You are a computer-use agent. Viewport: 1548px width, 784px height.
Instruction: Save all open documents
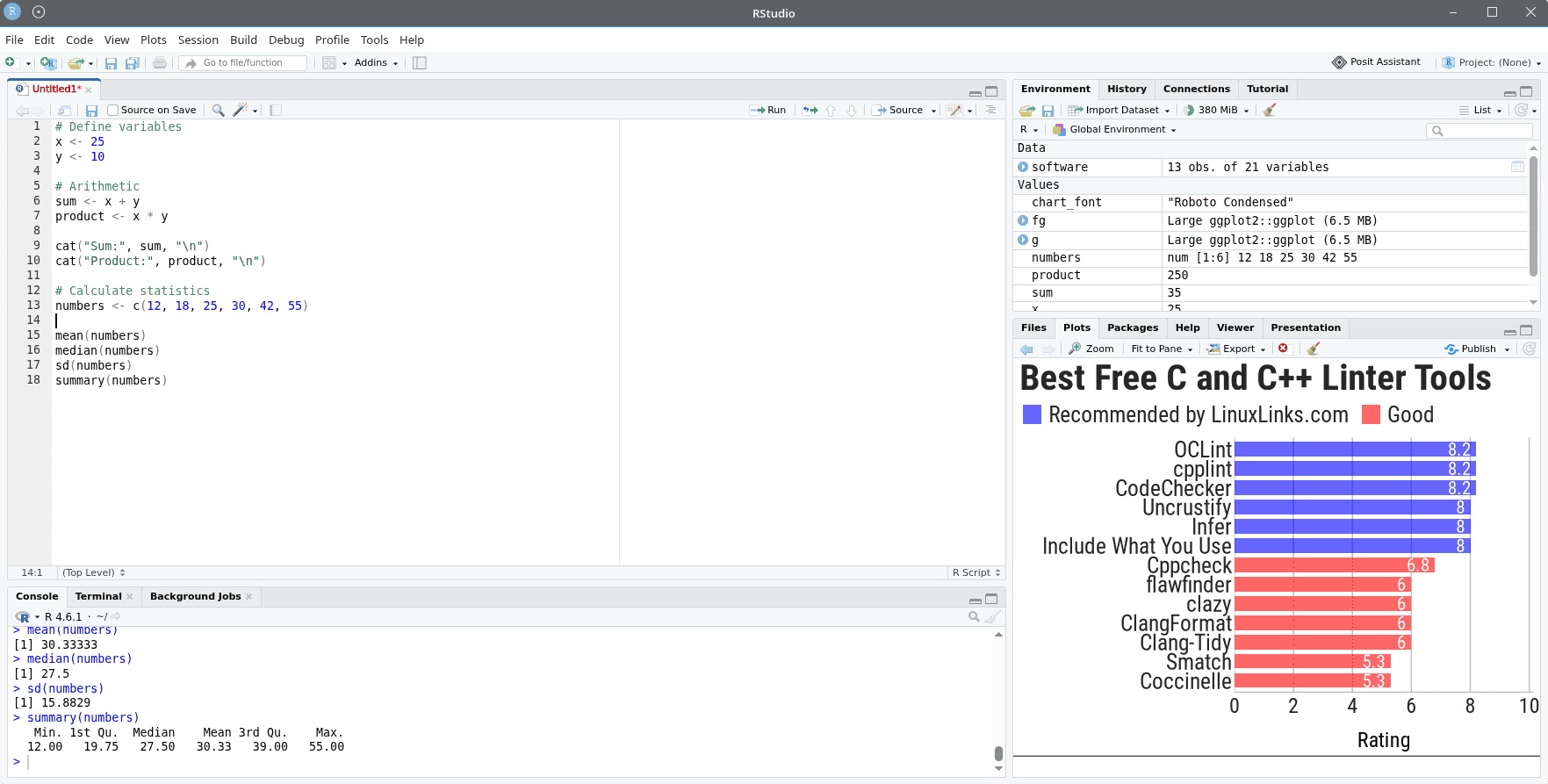[133, 62]
